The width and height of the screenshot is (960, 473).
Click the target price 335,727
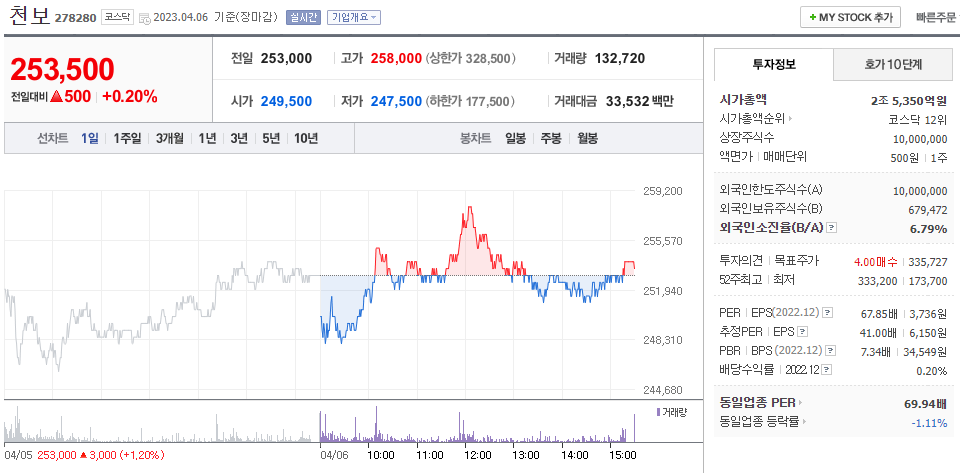pos(928,262)
